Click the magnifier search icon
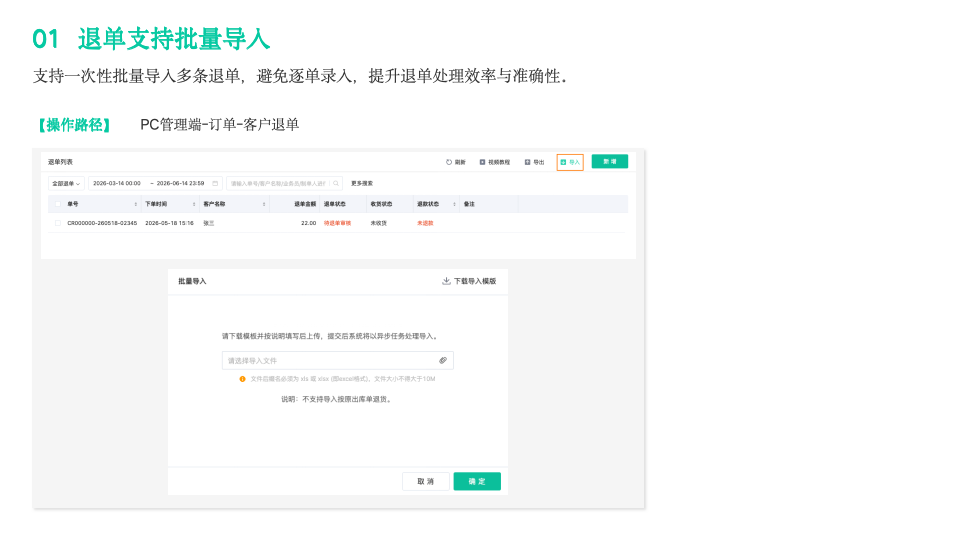 click(x=336, y=183)
